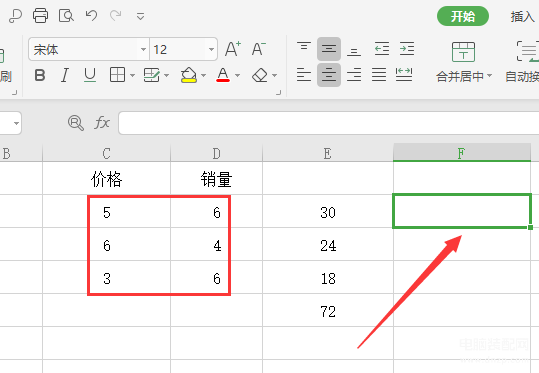
Task: Expand the fill color dropdown arrow
Action: [x=204, y=75]
